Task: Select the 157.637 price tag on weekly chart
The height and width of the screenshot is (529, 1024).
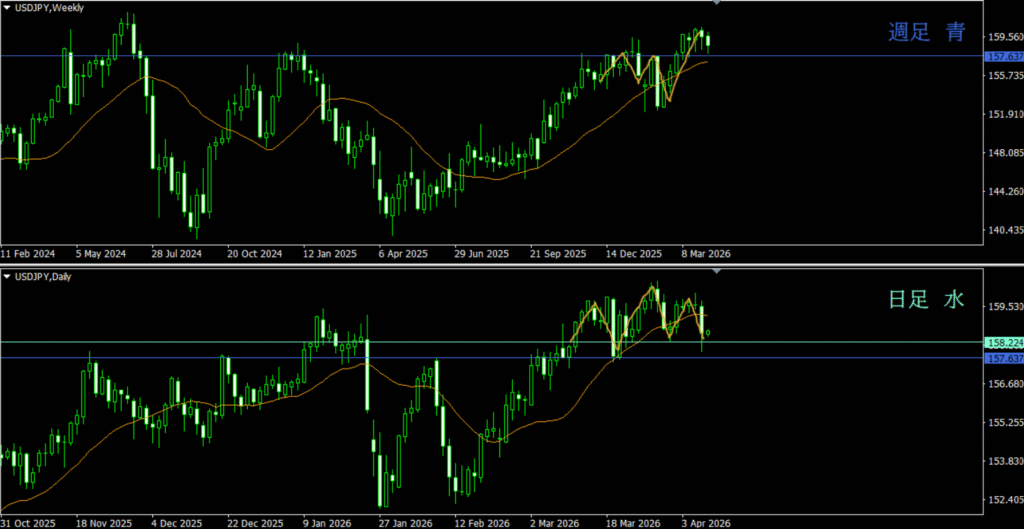Action: [1003, 56]
